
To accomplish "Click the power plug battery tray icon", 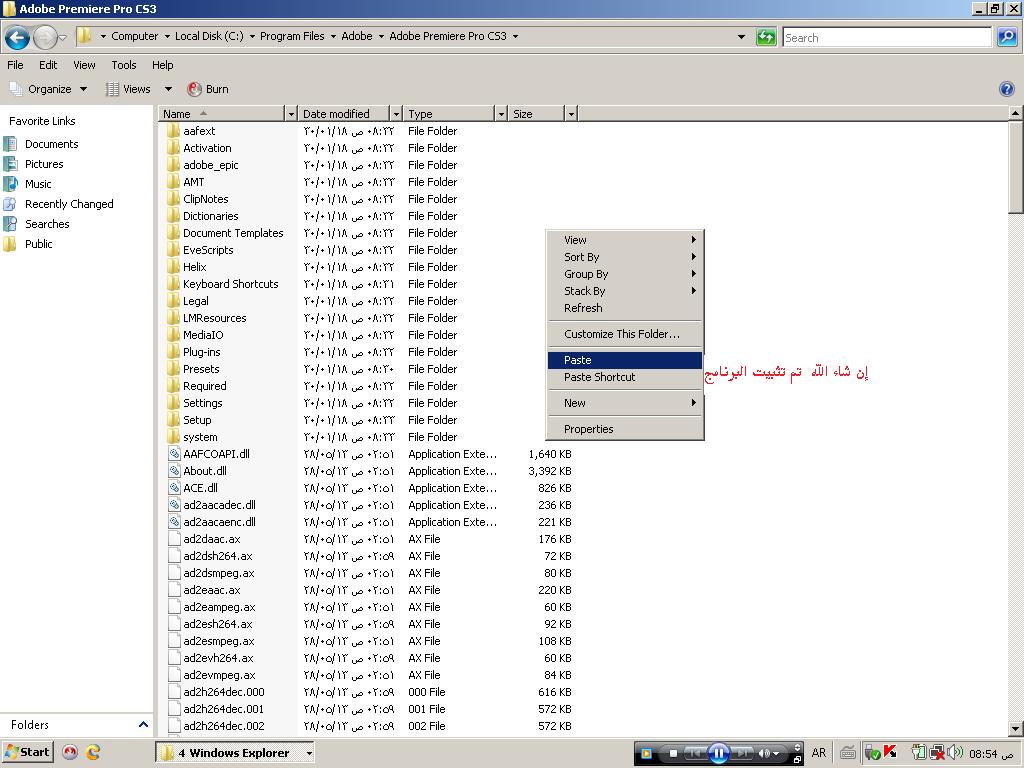I will click(x=920, y=753).
